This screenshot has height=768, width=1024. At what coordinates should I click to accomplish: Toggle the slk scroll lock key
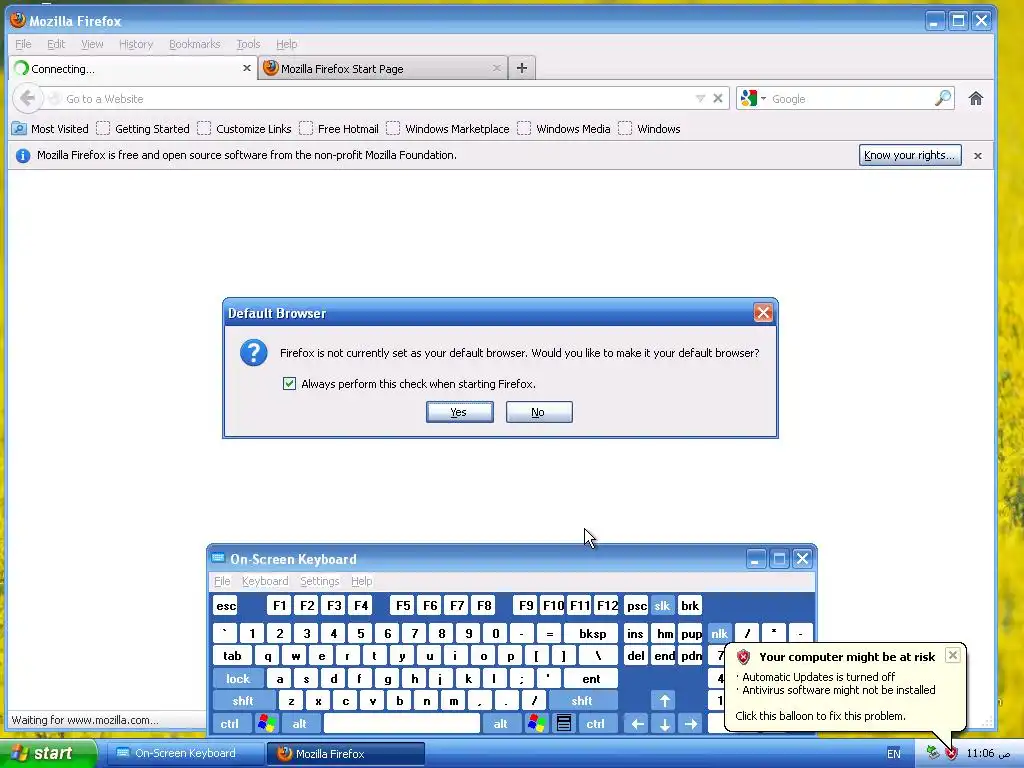click(662, 605)
